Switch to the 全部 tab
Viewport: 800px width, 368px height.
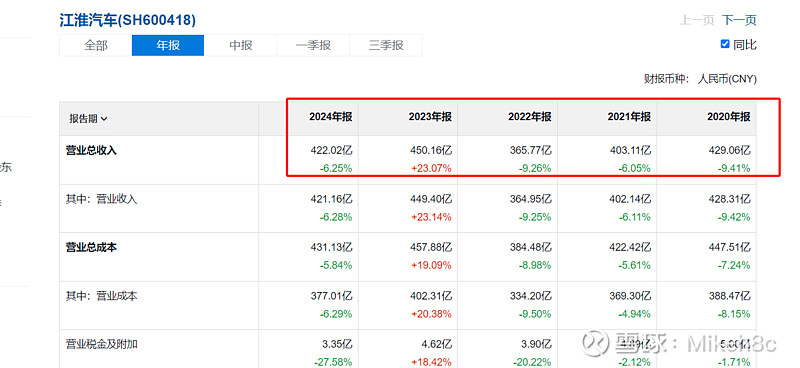point(95,45)
